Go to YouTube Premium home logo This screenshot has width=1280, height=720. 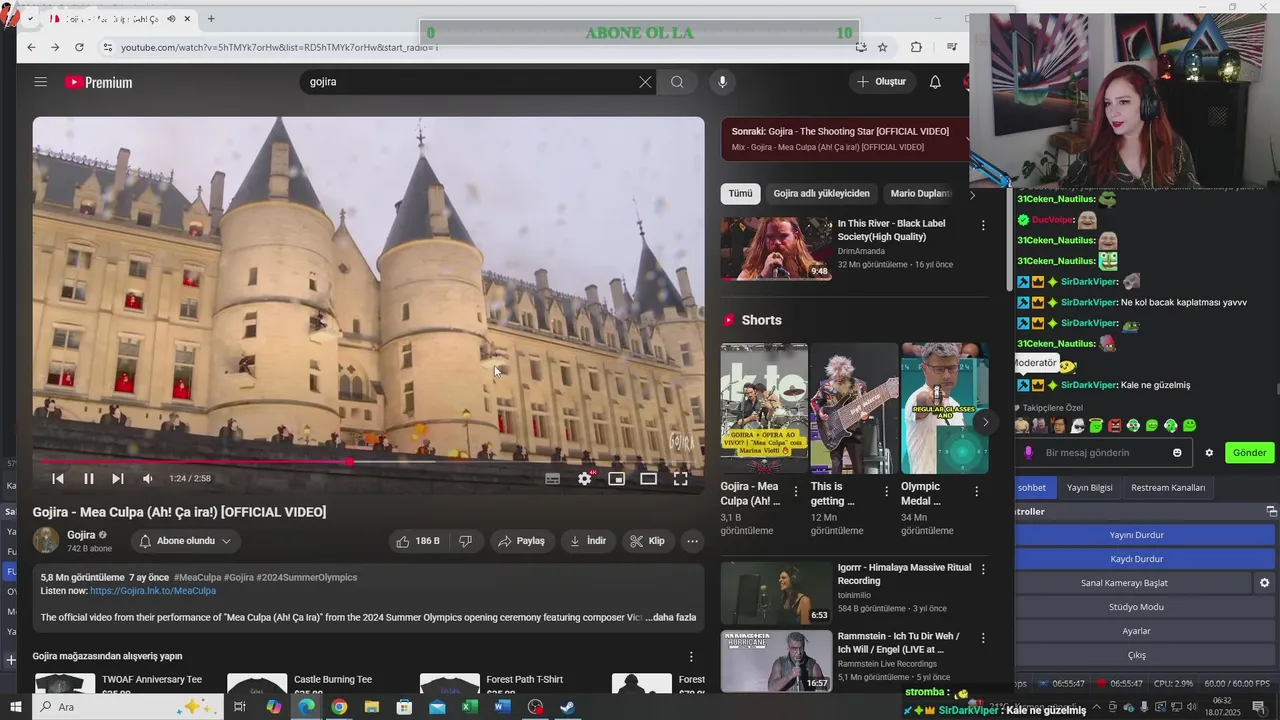pos(98,82)
